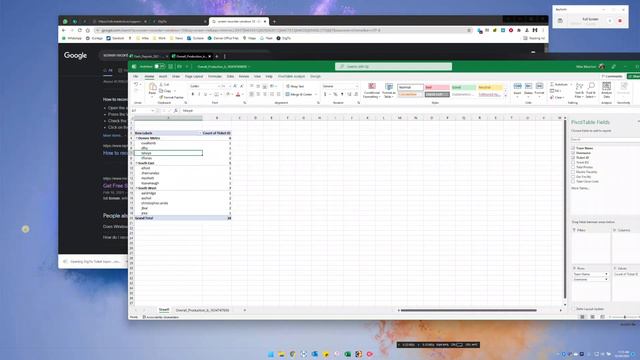Click the percent style button
The width and height of the screenshot is (640, 360).
(335, 94)
